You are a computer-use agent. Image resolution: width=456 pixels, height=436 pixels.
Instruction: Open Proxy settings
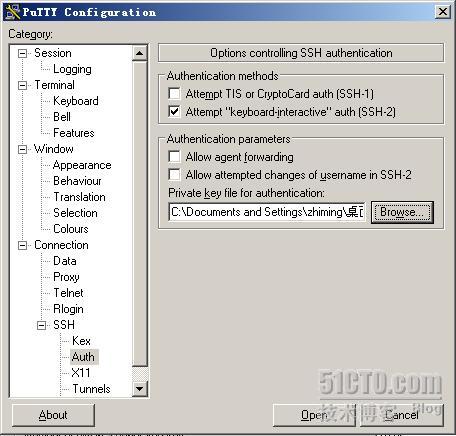click(x=66, y=277)
